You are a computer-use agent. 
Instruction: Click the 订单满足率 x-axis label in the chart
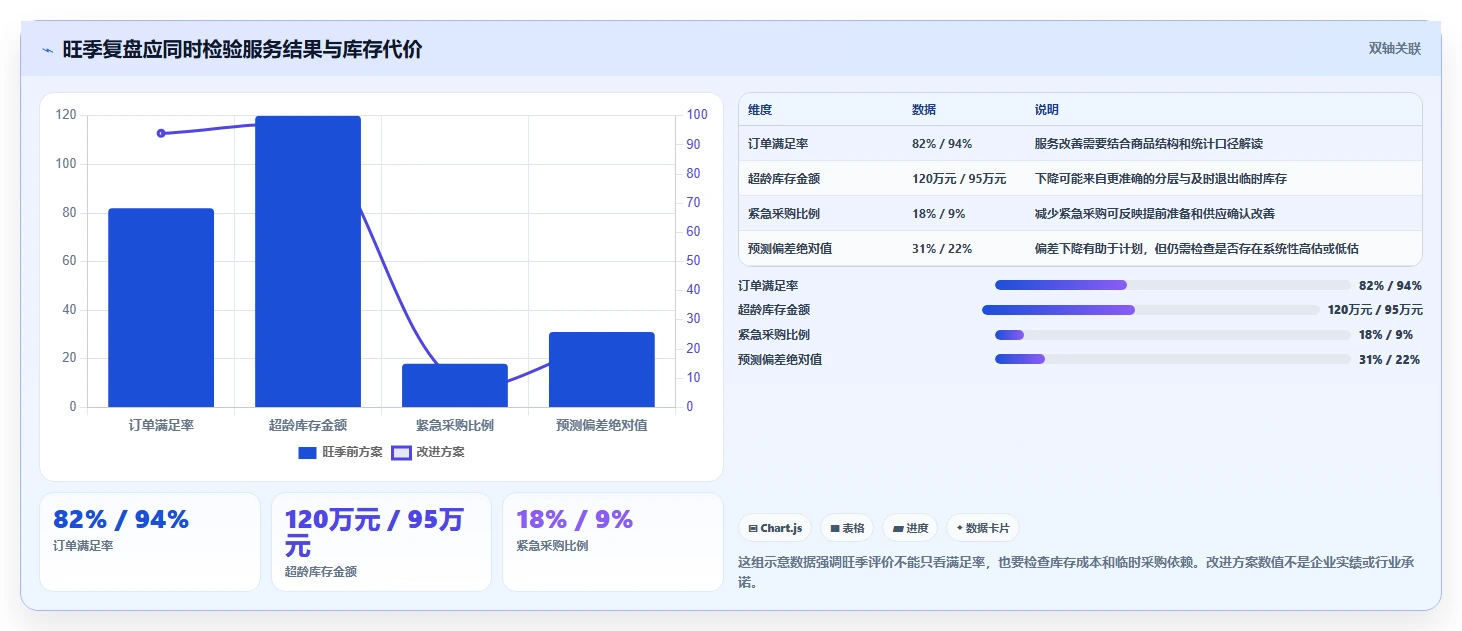pyautogui.click(x=161, y=425)
